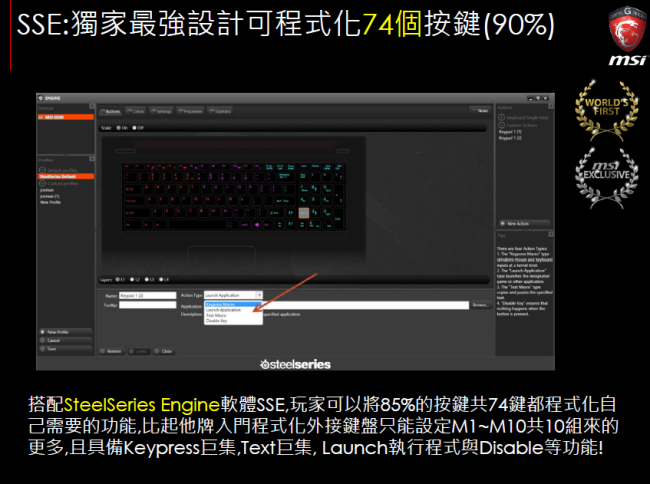Collapse the Tips panel
The width and height of the screenshot is (650, 484).
point(551,235)
